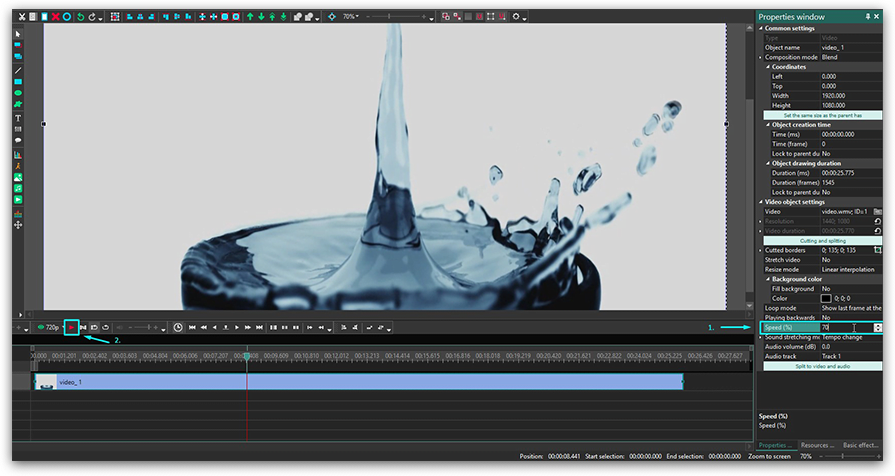
Task: Switch to Basic effects tab
Action: (x=861, y=445)
